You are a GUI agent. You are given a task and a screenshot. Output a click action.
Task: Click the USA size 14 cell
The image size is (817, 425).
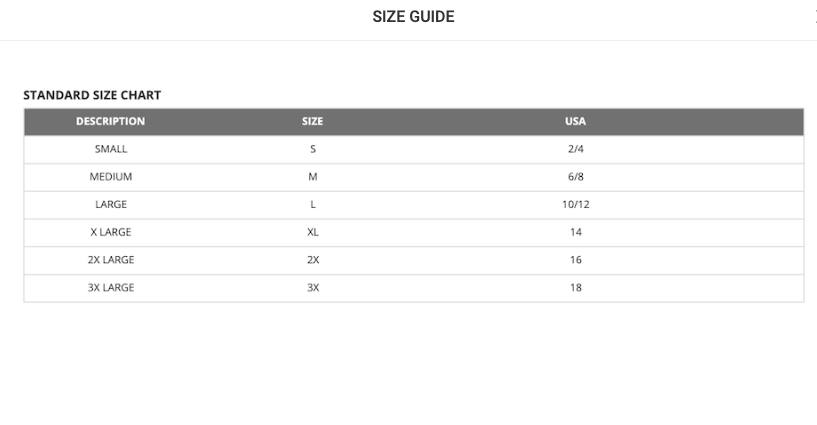click(575, 232)
